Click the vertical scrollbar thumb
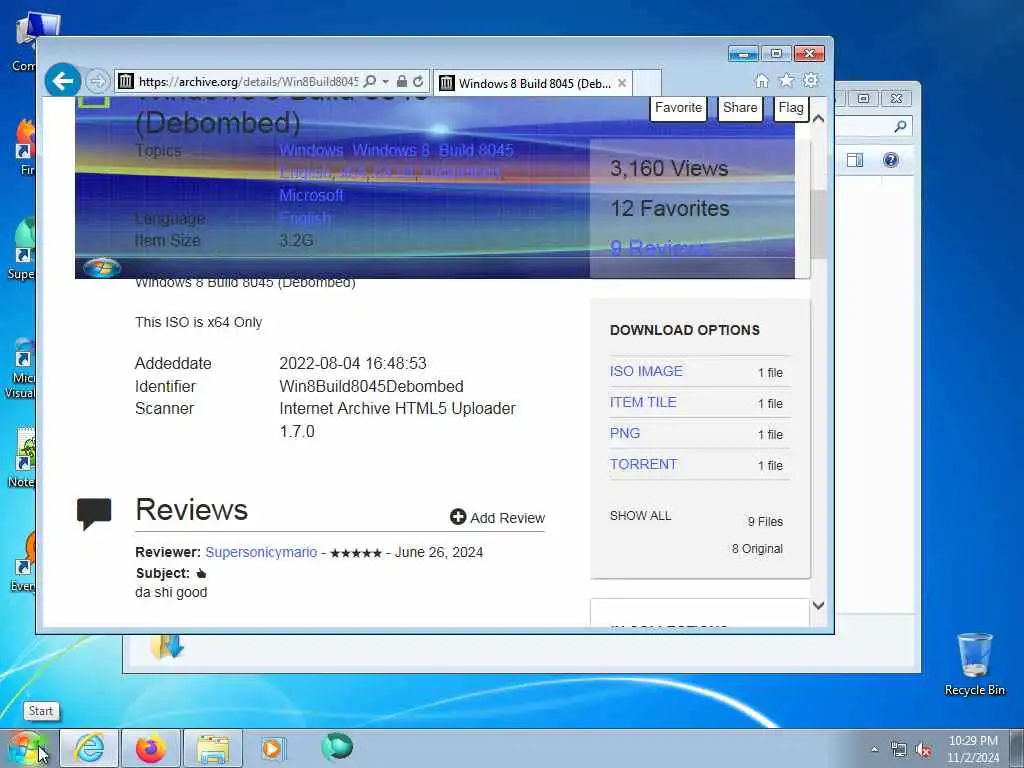Viewport: 1024px width, 768px height. pos(818,224)
